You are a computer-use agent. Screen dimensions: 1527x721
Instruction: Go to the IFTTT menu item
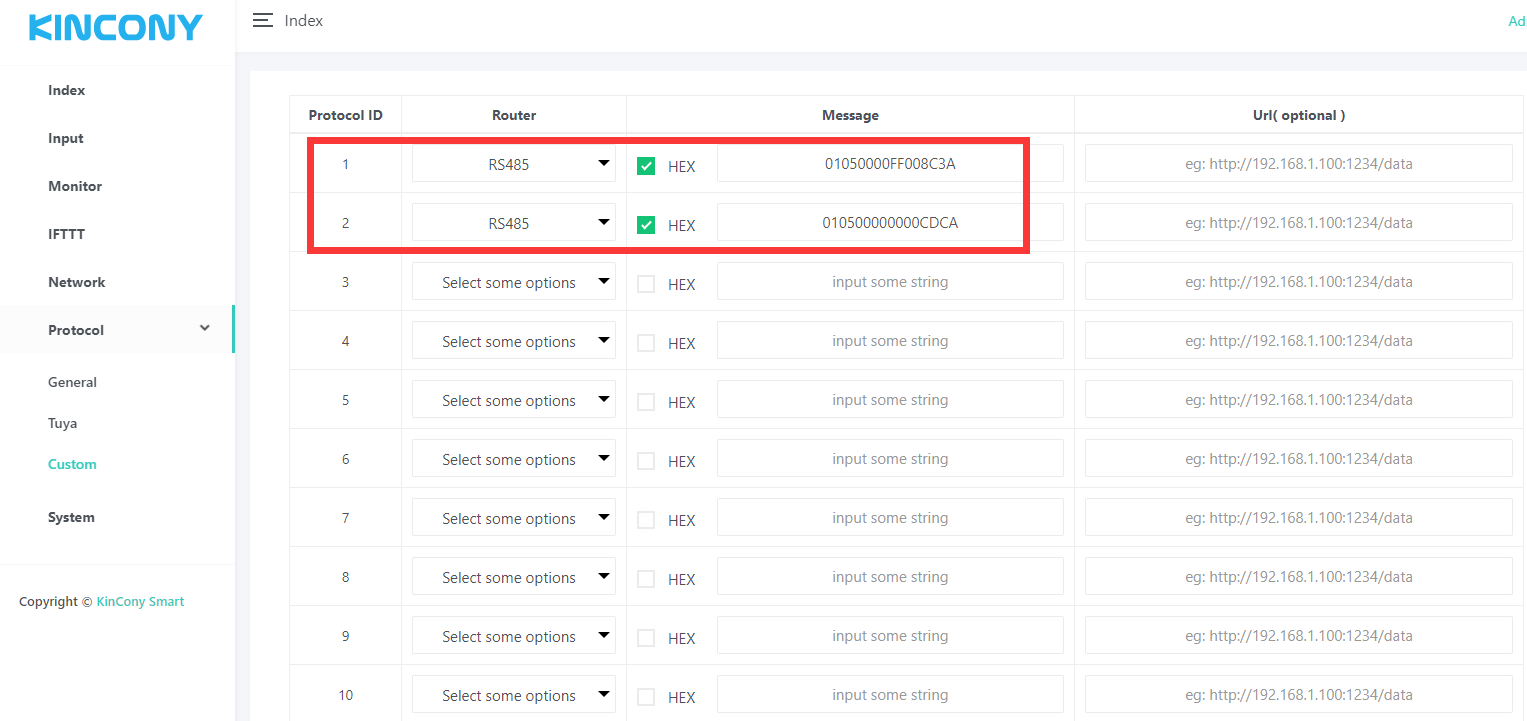(66, 234)
